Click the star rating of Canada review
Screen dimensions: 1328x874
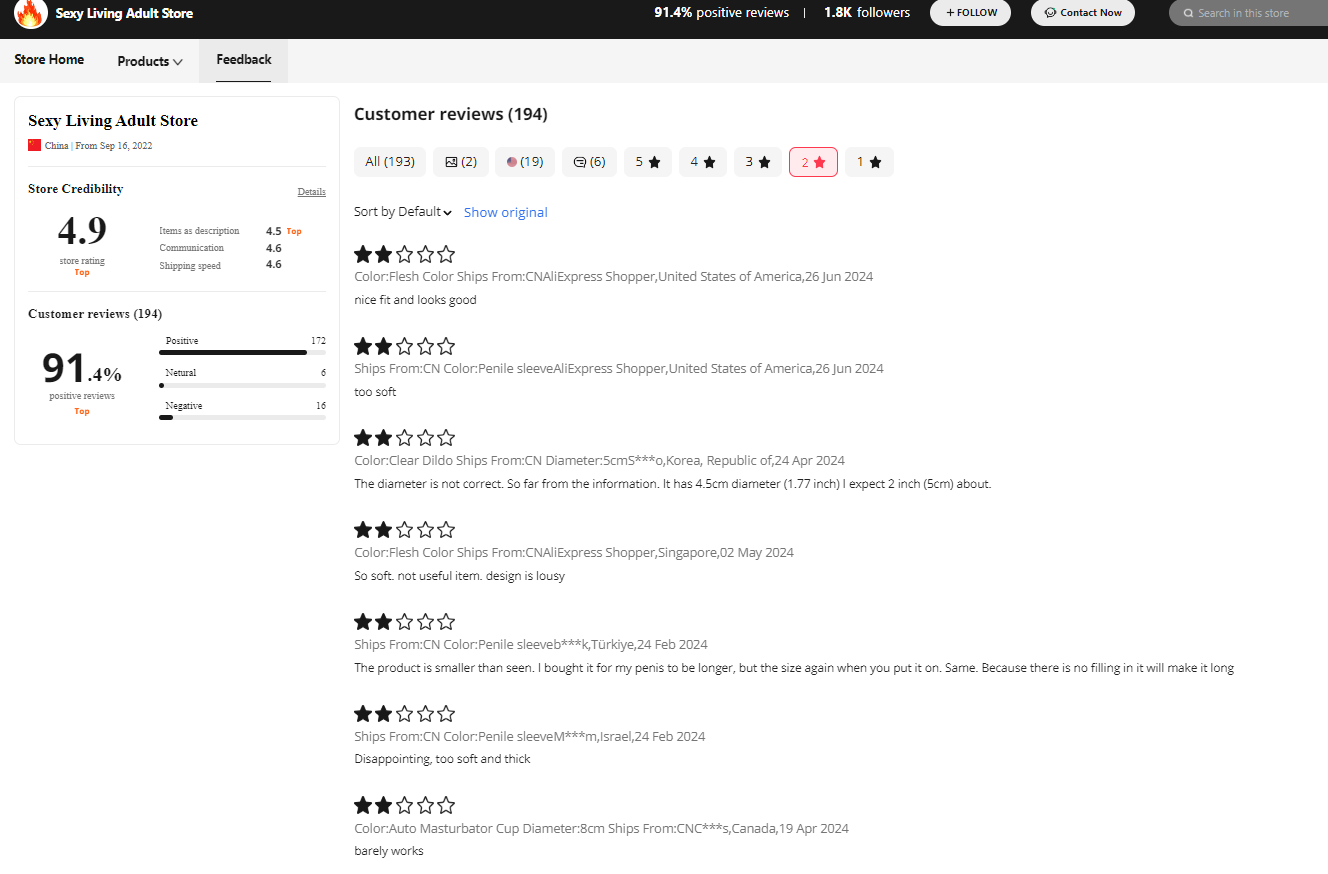pos(405,806)
